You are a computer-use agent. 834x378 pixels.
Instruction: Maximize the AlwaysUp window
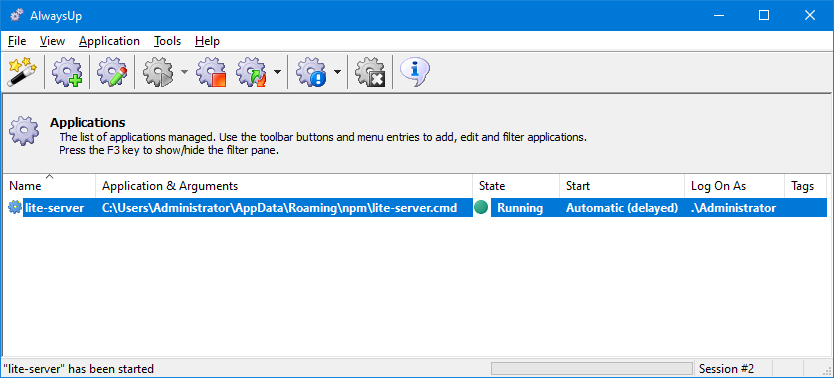tap(764, 15)
